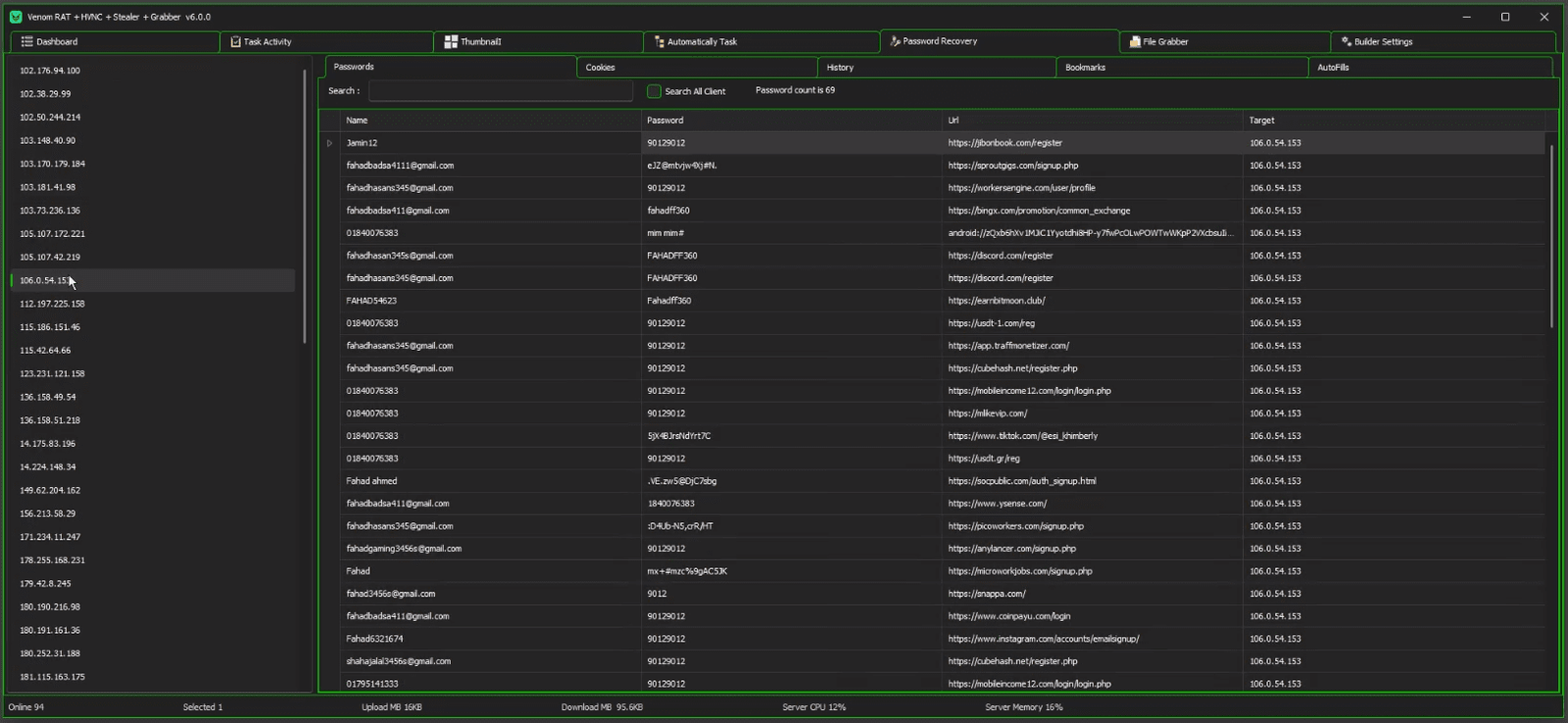
Task: Click the jibonbook.com/register Url cell
Action: pyautogui.click(x=1093, y=143)
